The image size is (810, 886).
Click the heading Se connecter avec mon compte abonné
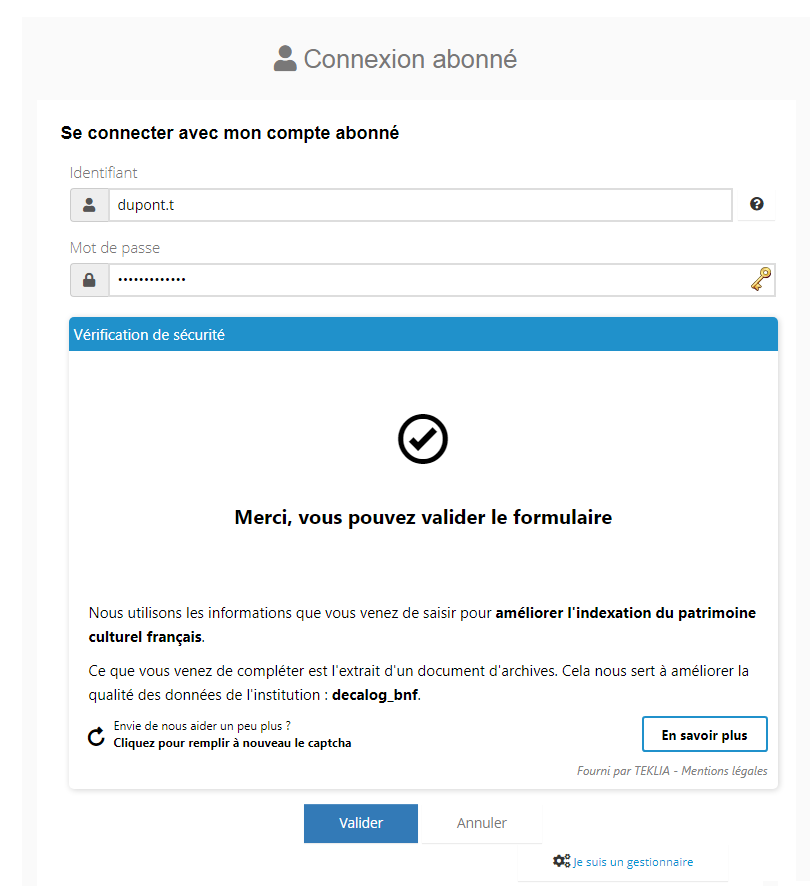click(230, 132)
